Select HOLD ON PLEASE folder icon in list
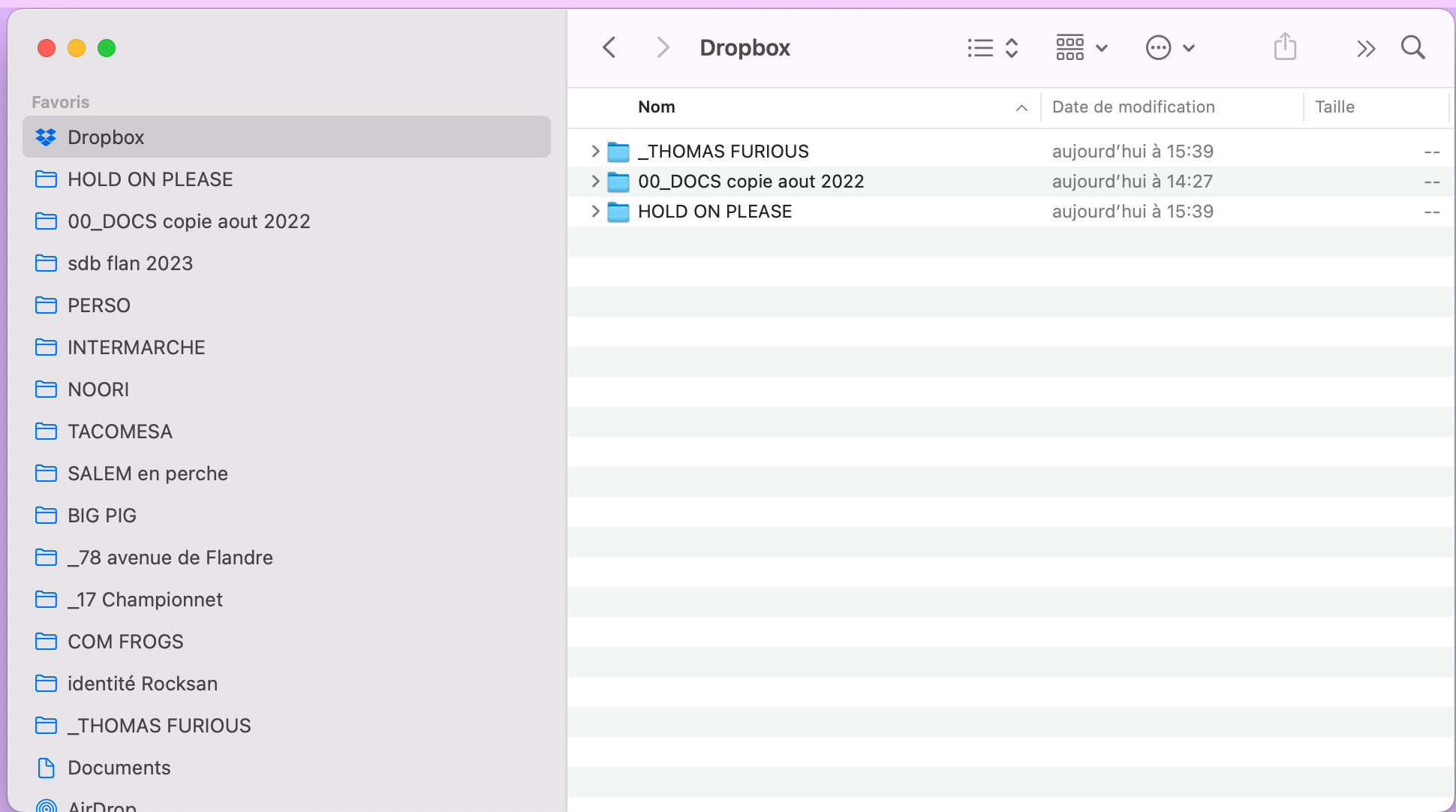Viewport: 1456px width, 812px height. coord(618,212)
